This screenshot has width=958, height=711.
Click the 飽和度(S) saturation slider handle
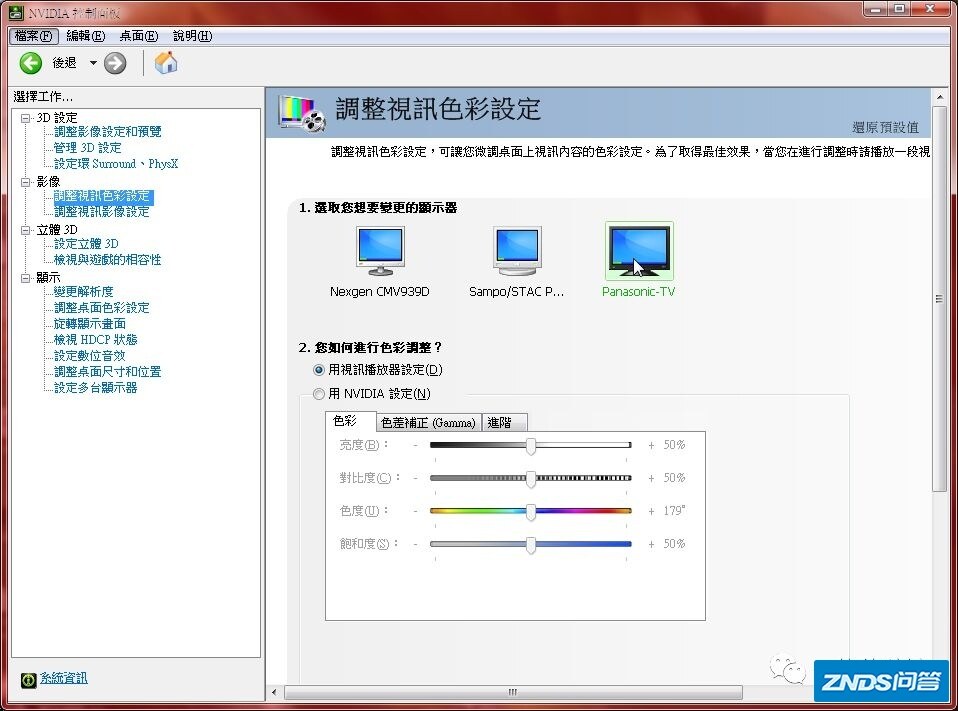[x=531, y=545]
